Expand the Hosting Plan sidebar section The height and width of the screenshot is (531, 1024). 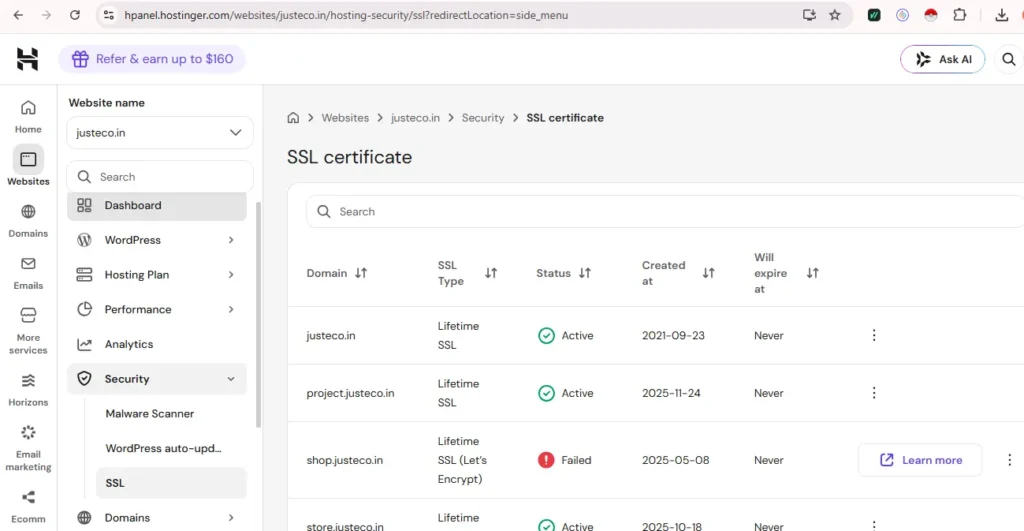[x=157, y=274]
